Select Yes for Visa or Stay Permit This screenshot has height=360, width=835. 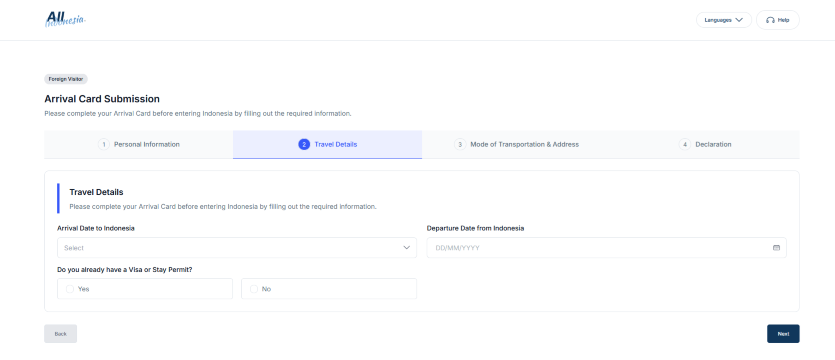[145, 289]
